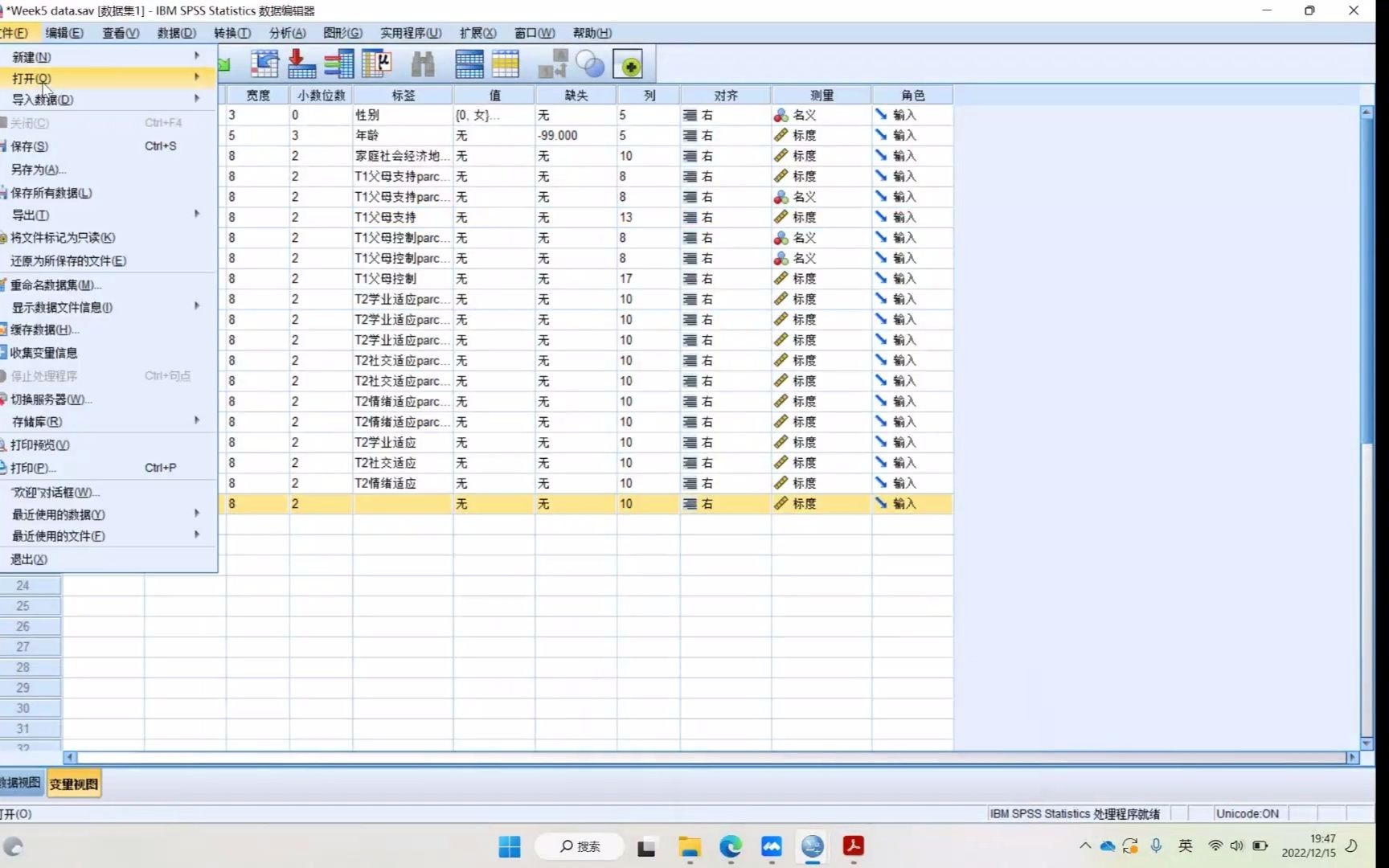Switch to the 变量视图 tab
This screenshot has width=1389, height=868.
74,784
